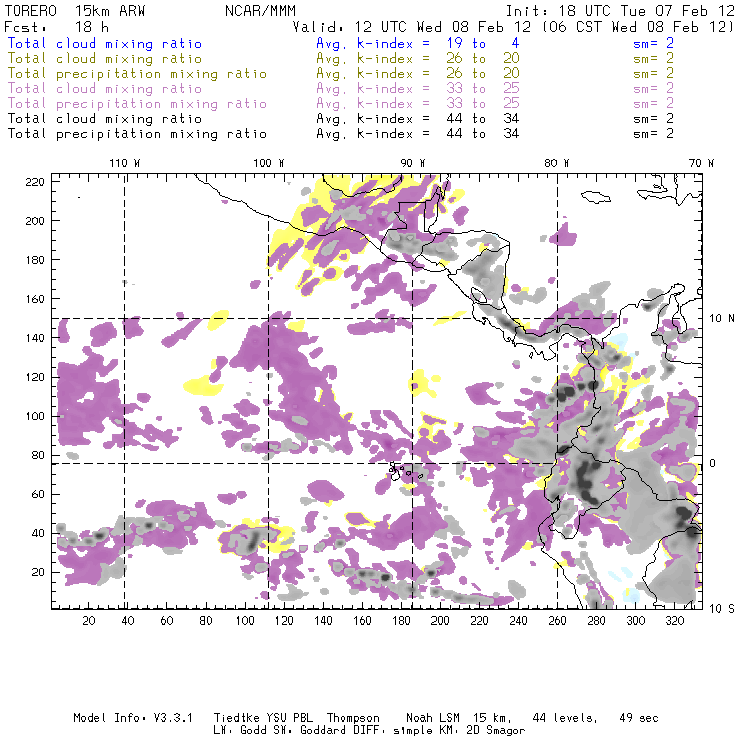740x740 pixels.
Task: Select the y-axis tick label "100"
Action: click(35, 416)
